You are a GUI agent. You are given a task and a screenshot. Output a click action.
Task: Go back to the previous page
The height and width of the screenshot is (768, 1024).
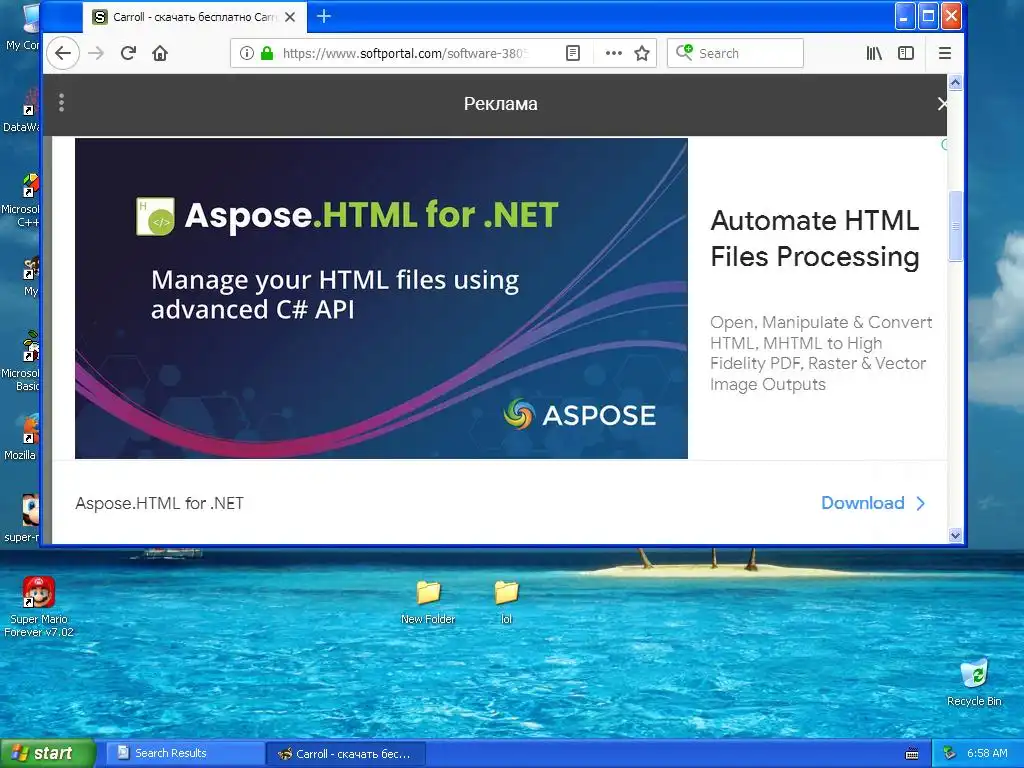click(x=63, y=54)
